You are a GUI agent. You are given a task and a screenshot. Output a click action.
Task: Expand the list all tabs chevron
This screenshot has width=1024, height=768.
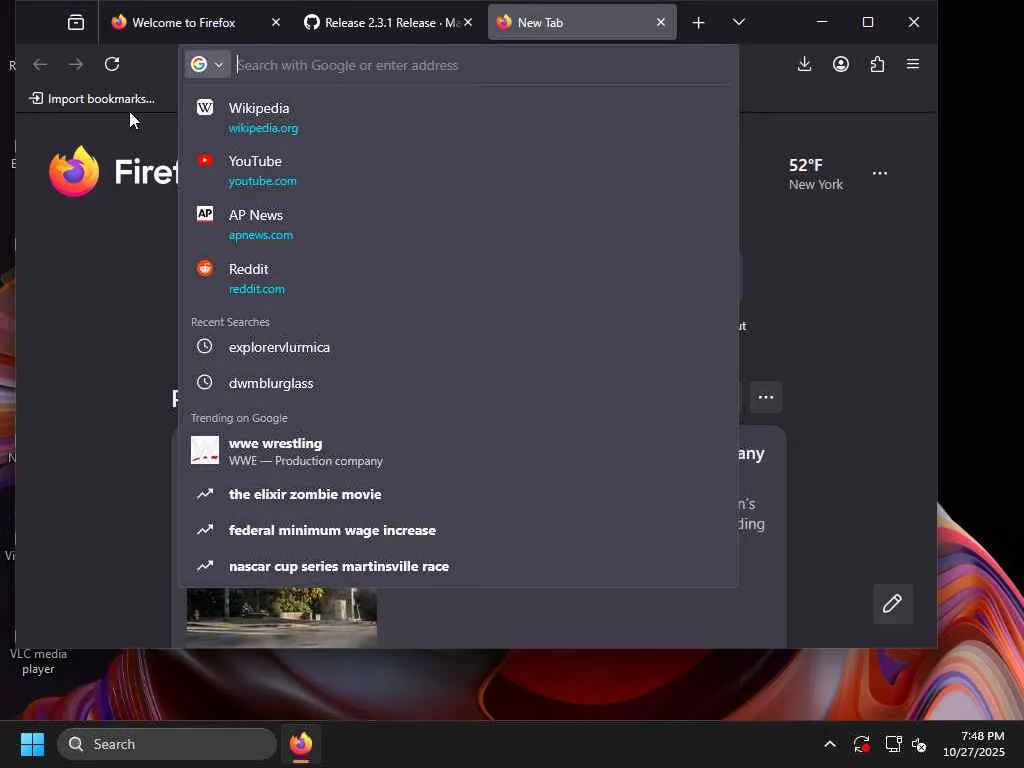point(739,23)
